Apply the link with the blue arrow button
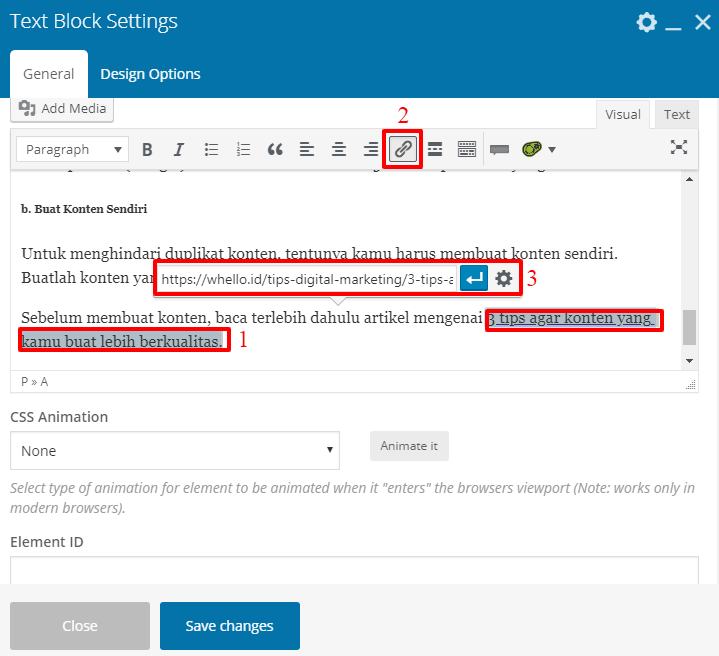 (473, 279)
